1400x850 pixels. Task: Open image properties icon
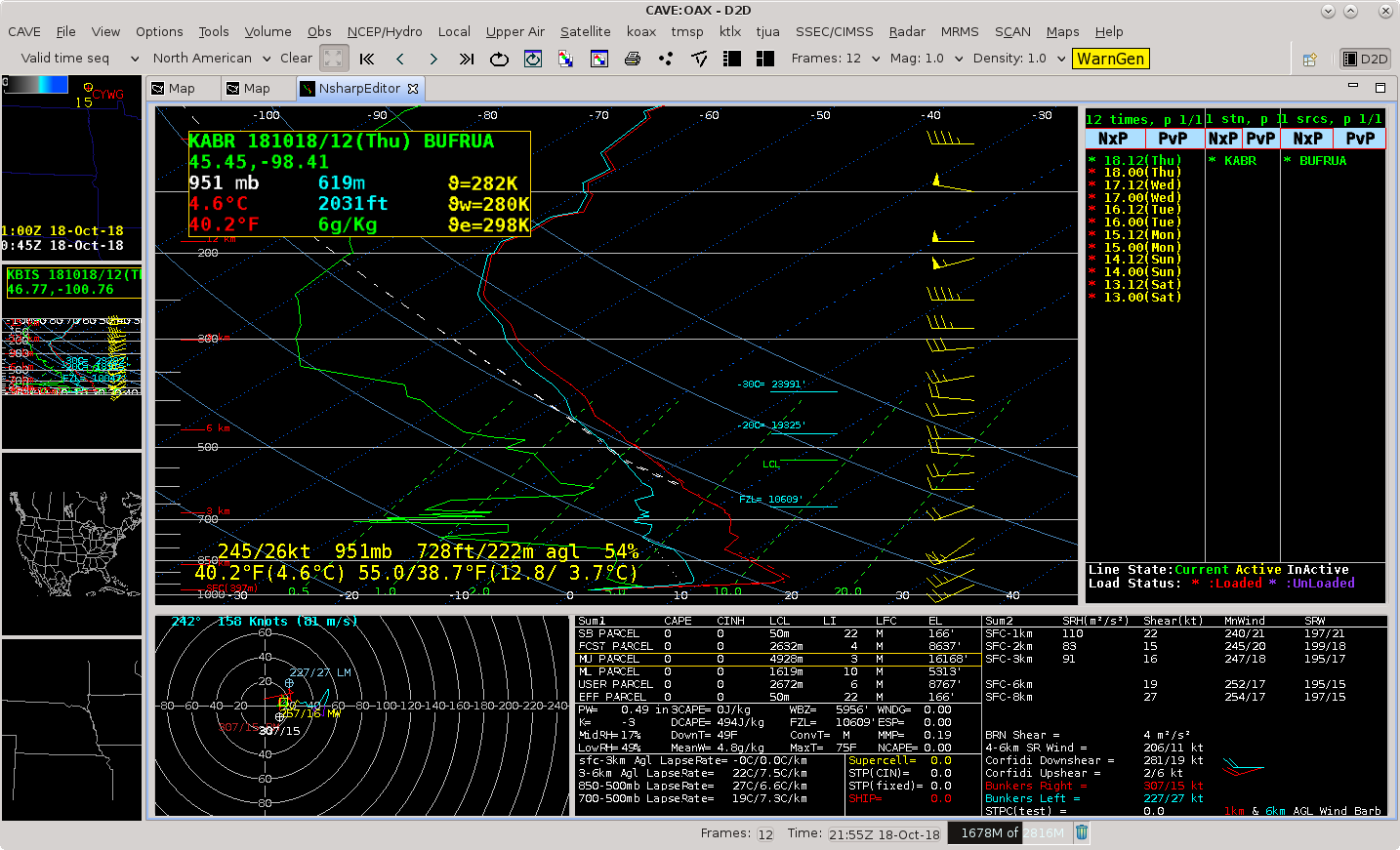pyautogui.click(x=599, y=59)
